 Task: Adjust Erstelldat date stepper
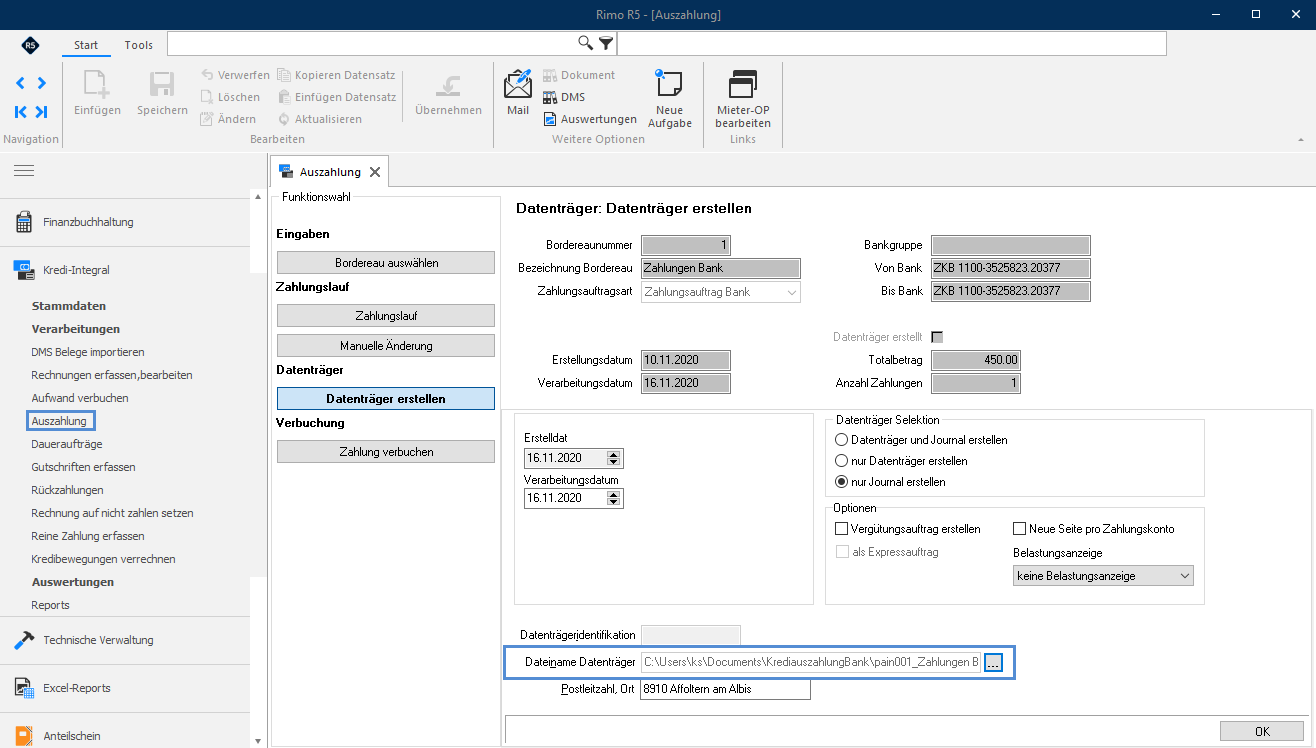[614, 459]
